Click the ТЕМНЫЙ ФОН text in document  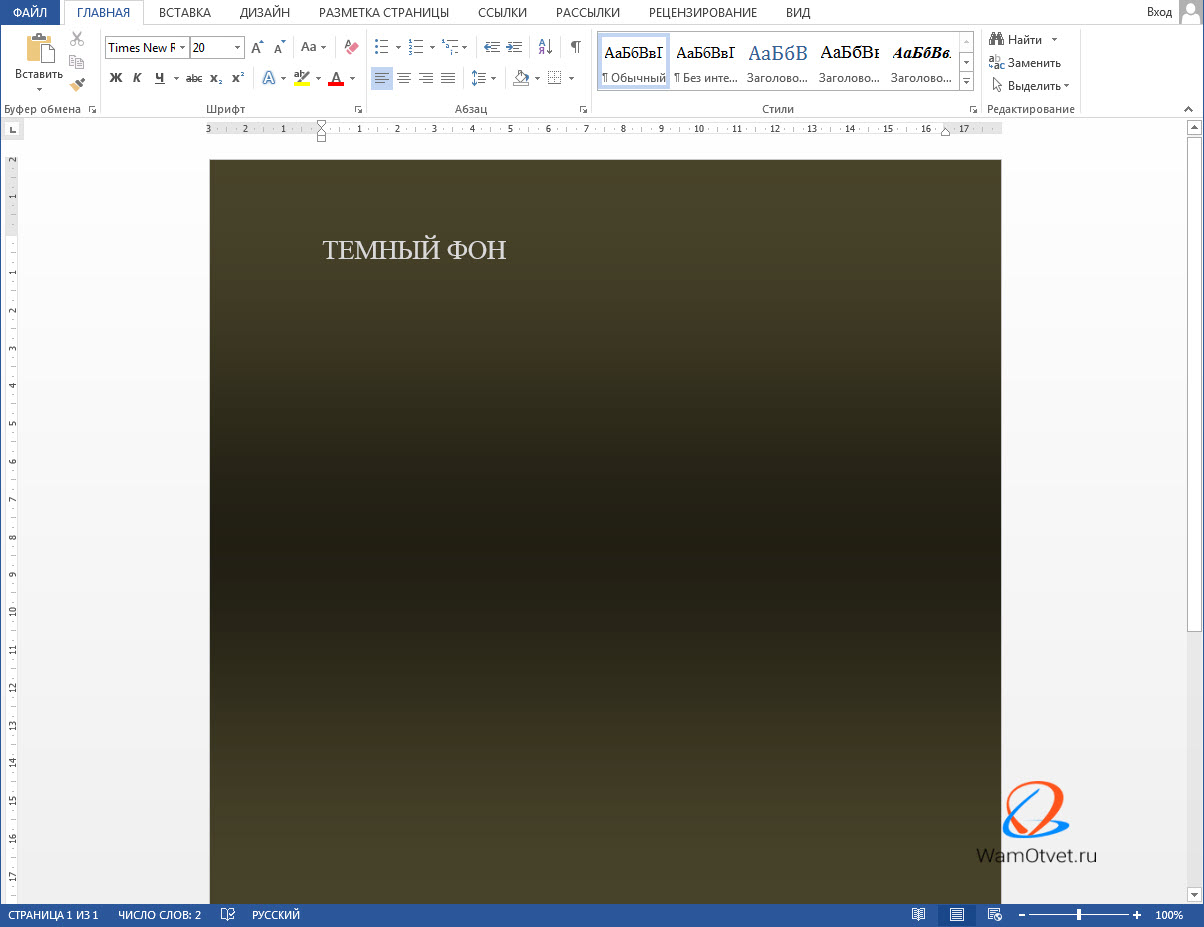[x=414, y=250]
